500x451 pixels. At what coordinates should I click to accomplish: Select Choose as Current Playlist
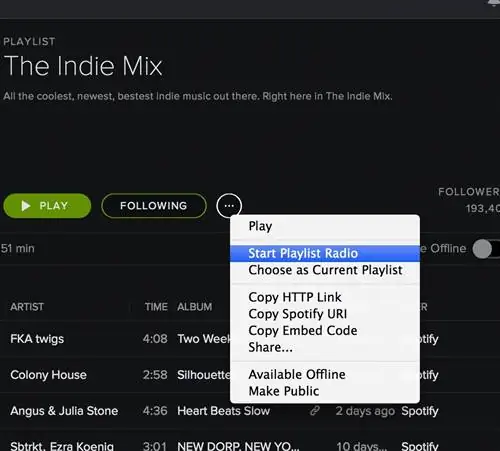[x=325, y=270]
